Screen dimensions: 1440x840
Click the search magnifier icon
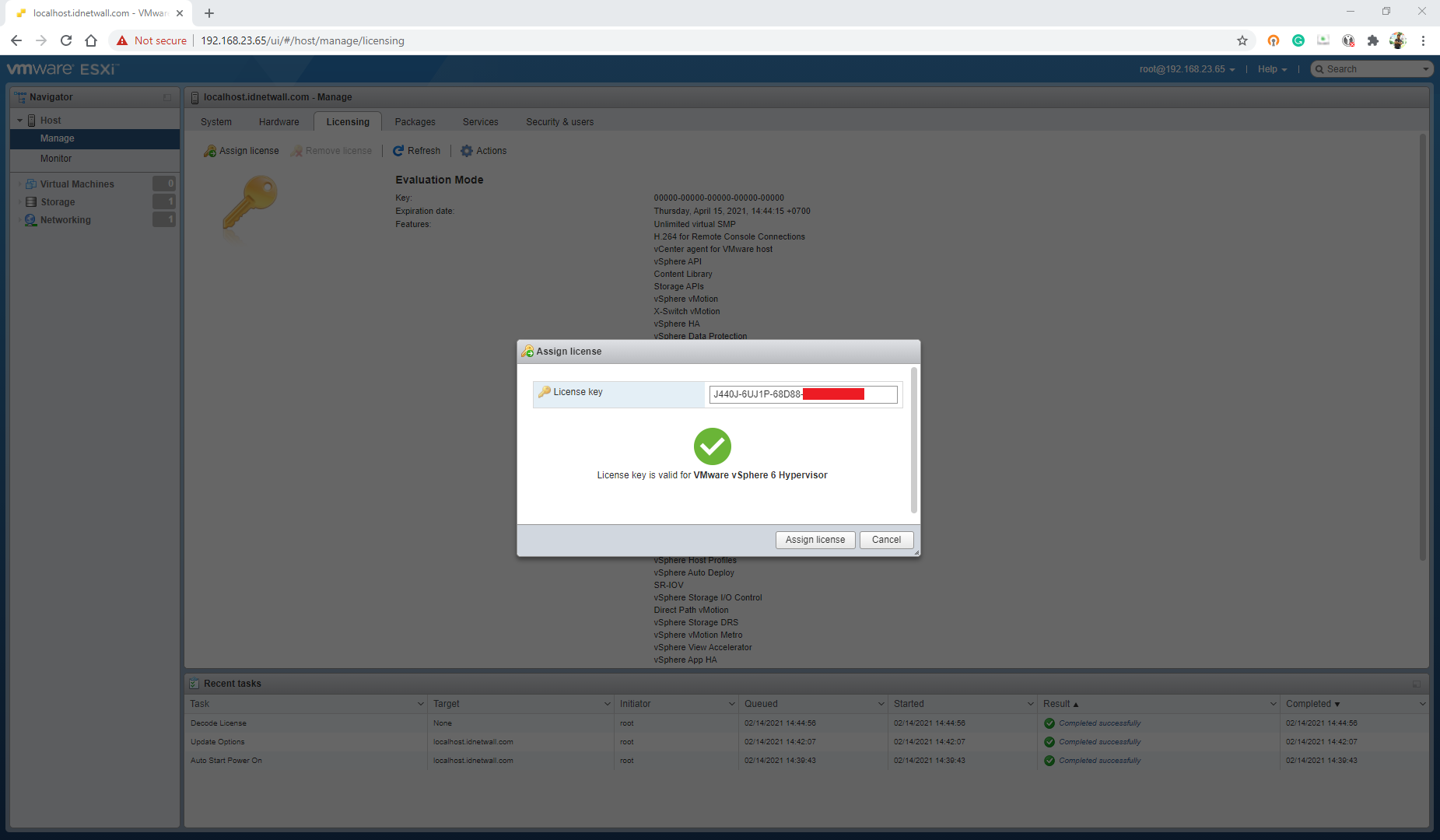click(1320, 68)
